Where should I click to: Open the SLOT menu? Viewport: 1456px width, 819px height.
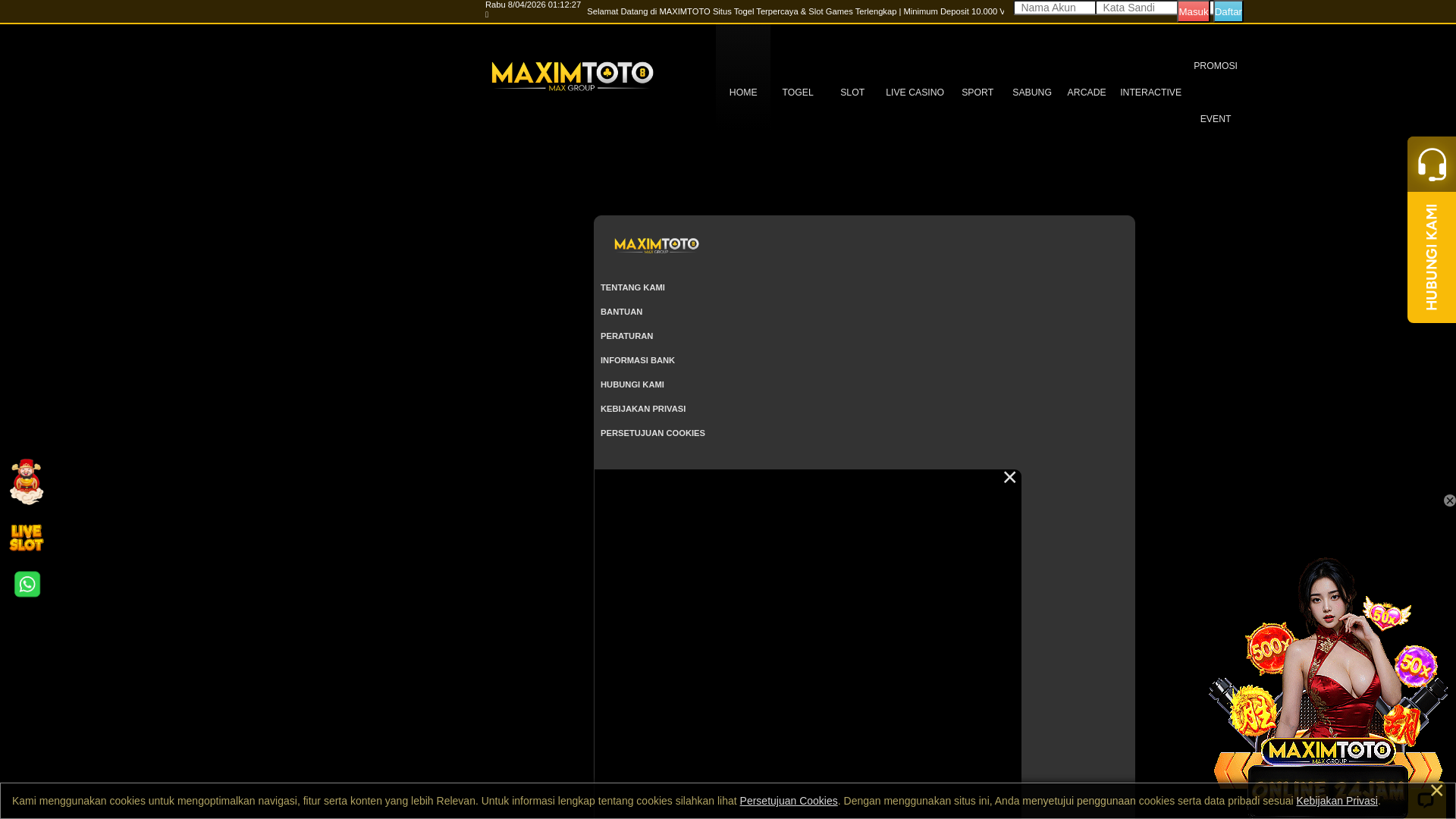point(852,93)
